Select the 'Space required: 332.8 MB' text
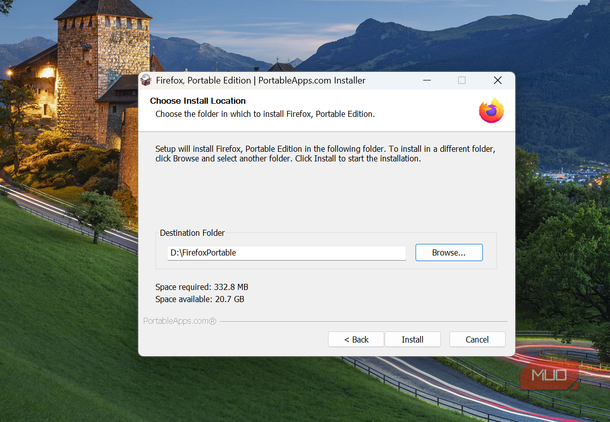610x422 pixels. tap(202, 287)
